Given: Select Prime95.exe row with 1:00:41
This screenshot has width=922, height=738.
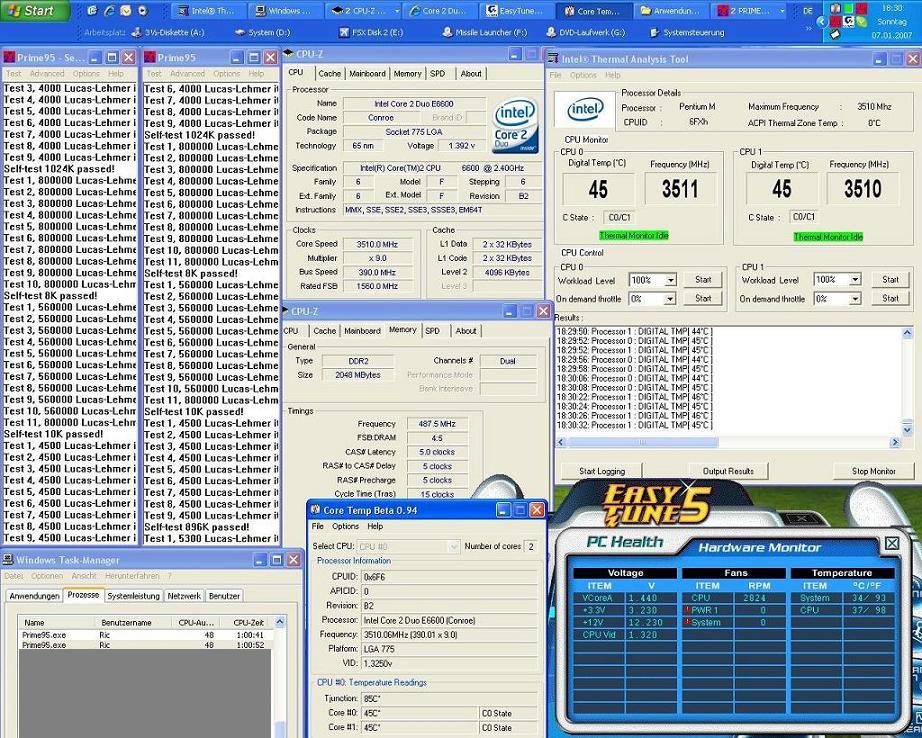Looking at the screenshot, I should point(147,635).
